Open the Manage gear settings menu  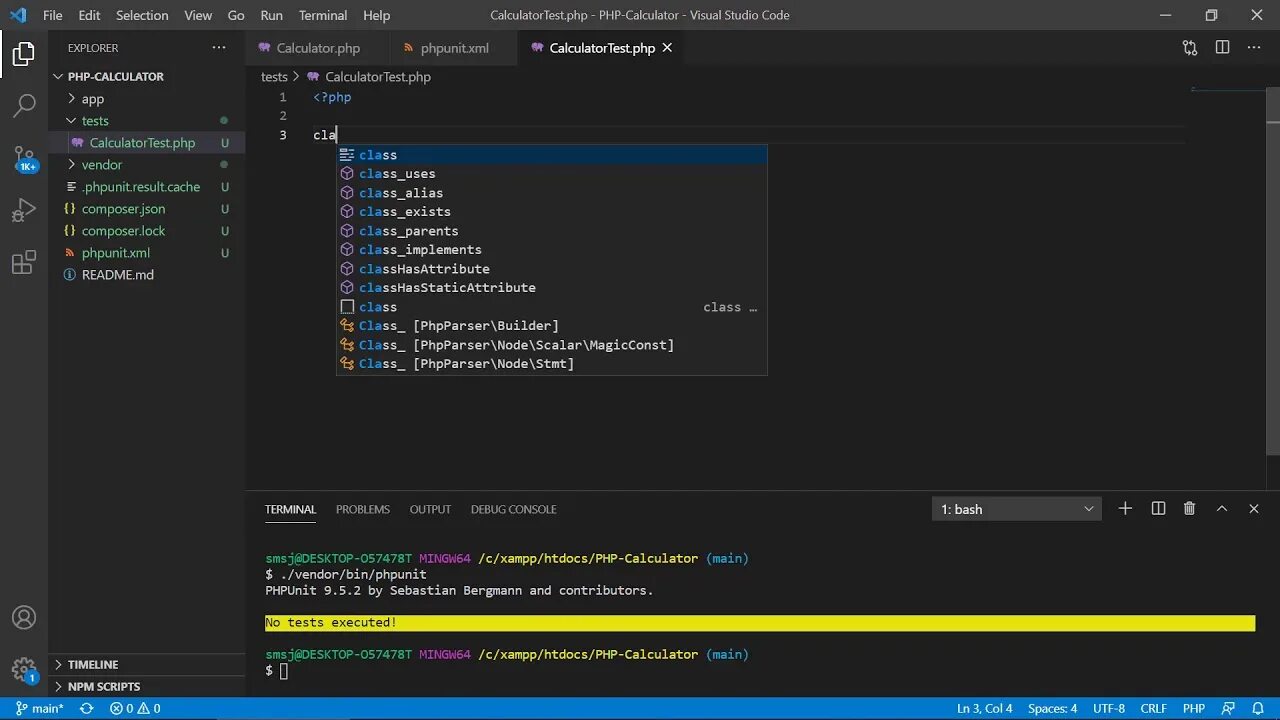pyautogui.click(x=24, y=669)
